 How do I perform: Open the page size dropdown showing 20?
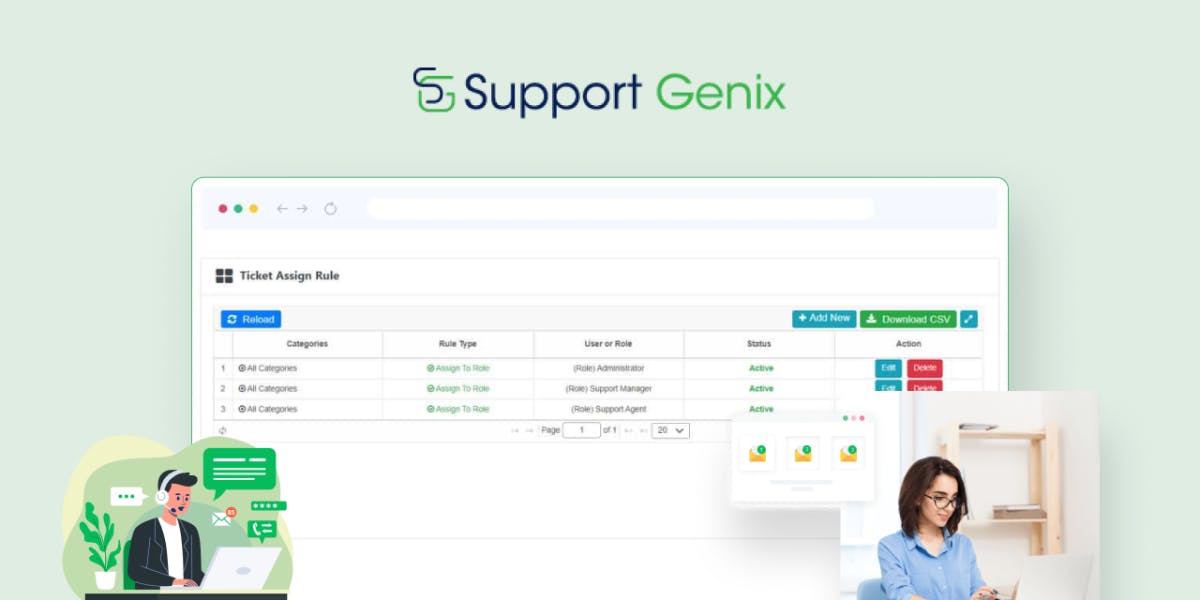click(670, 430)
